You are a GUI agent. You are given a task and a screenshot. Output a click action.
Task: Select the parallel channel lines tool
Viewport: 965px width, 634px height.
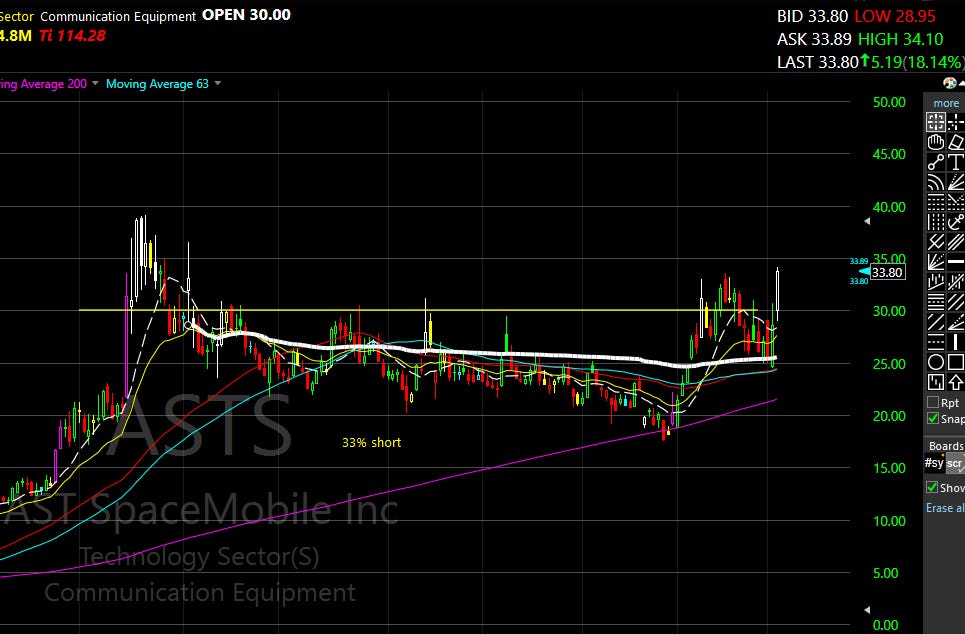tap(956, 242)
